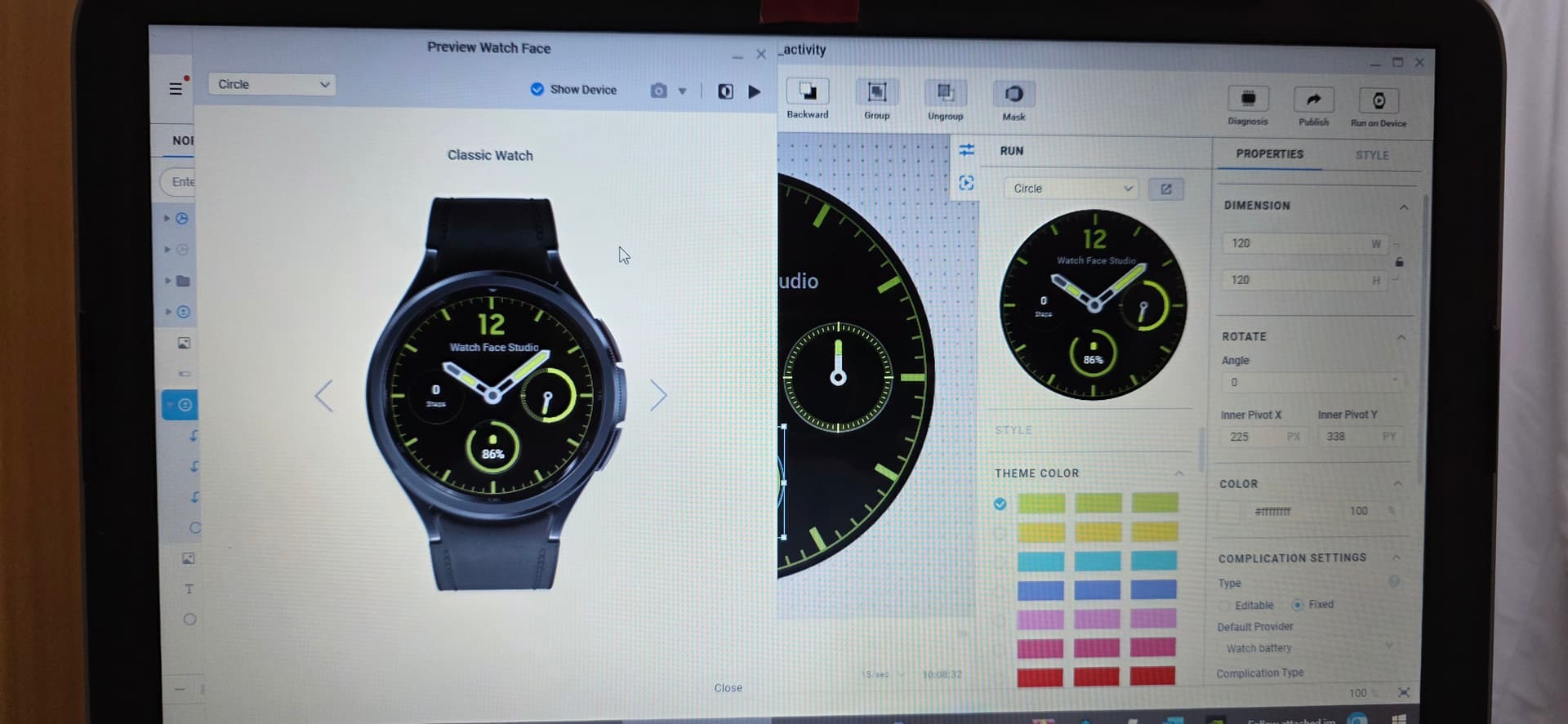Click the fit-to-screen icon beside zoom 100
The width and height of the screenshot is (1568, 724).
pyautogui.click(x=1403, y=693)
